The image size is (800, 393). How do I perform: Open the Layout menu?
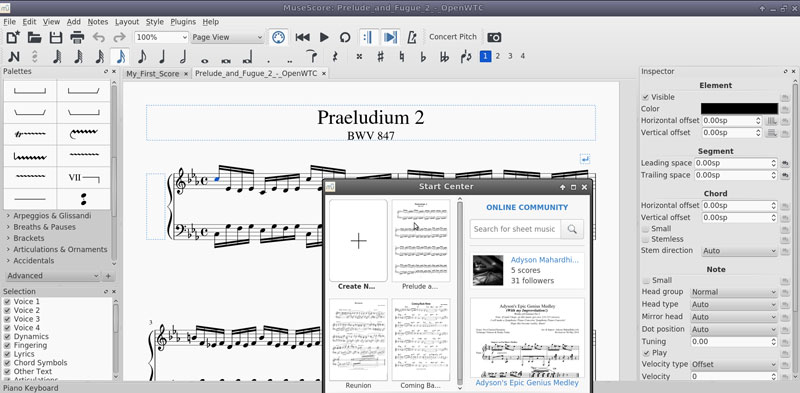pyautogui.click(x=127, y=22)
